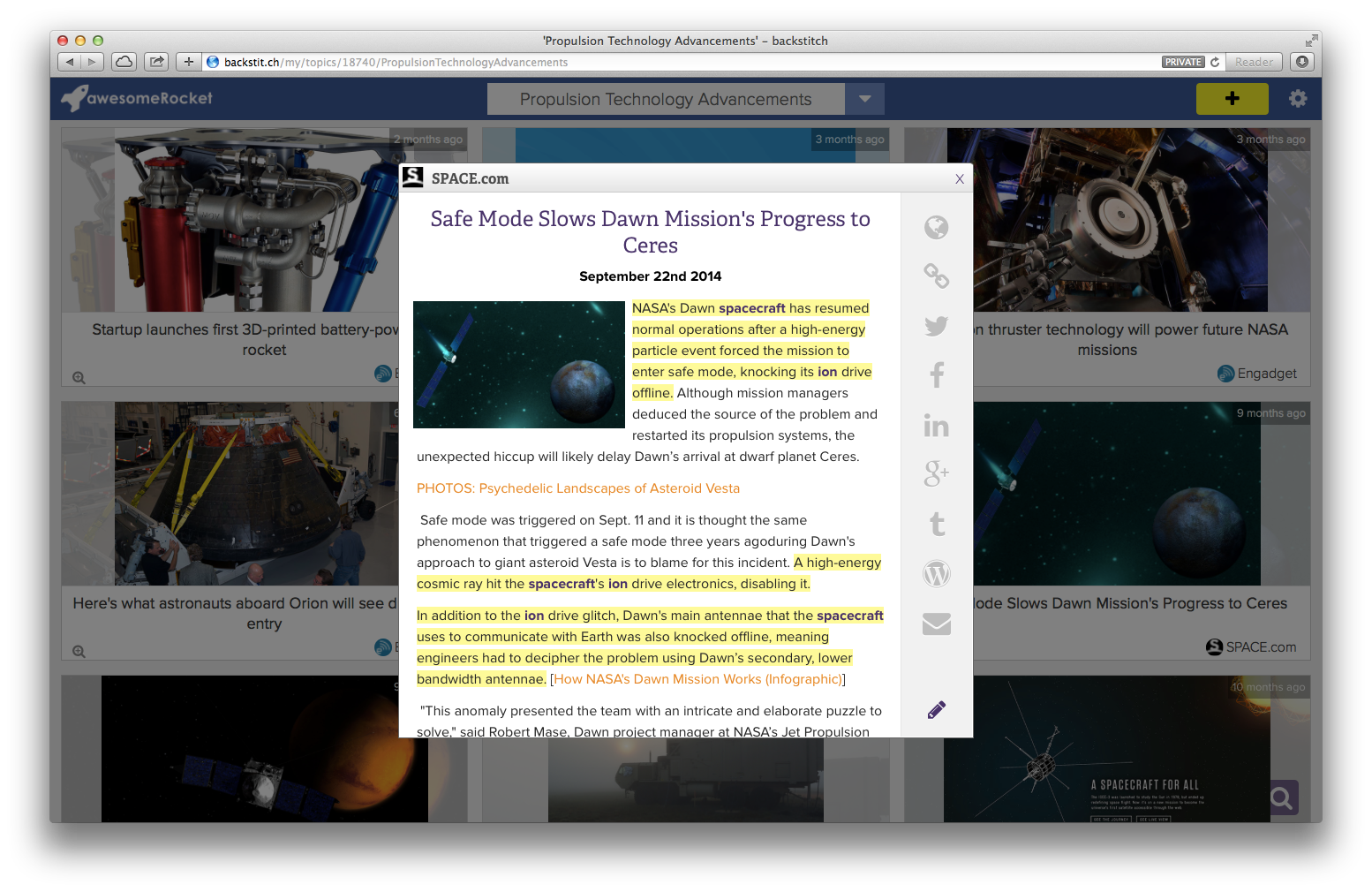Click the Reader button
Screen dimensions: 1372x892
[1254, 62]
